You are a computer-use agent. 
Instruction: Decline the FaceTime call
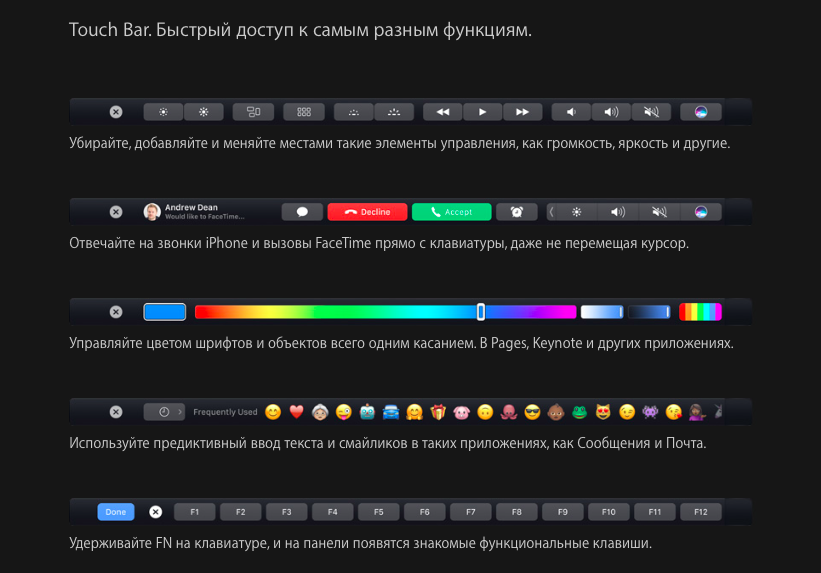[x=367, y=212]
